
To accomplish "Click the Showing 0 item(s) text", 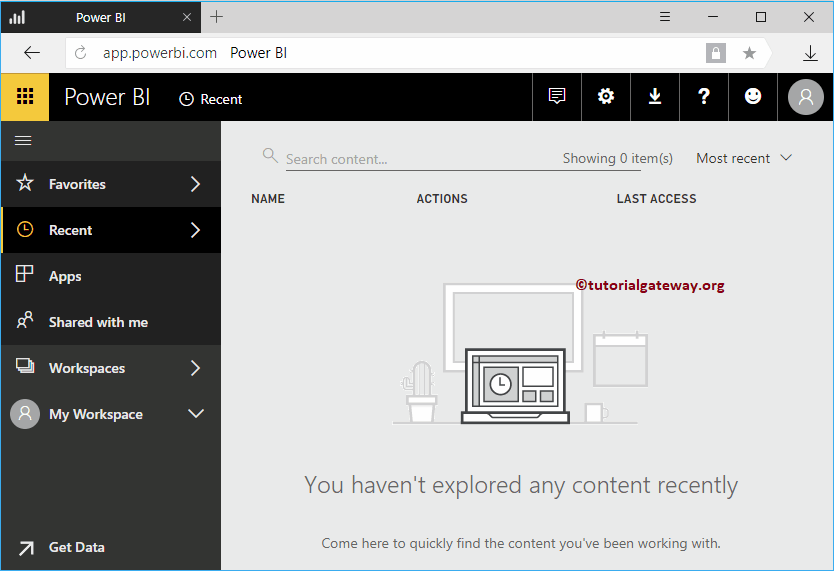I will click(x=618, y=158).
